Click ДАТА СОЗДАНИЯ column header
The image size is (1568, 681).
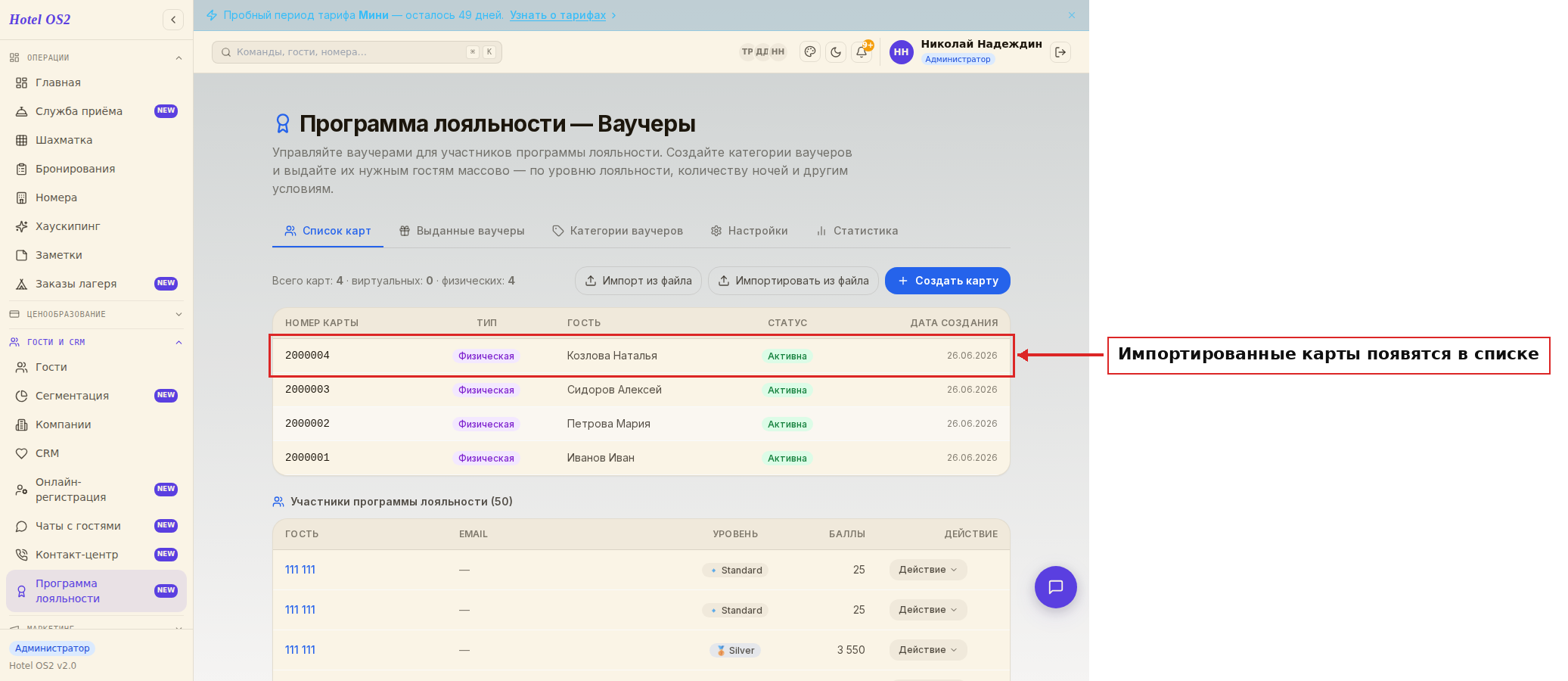(954, 323)
